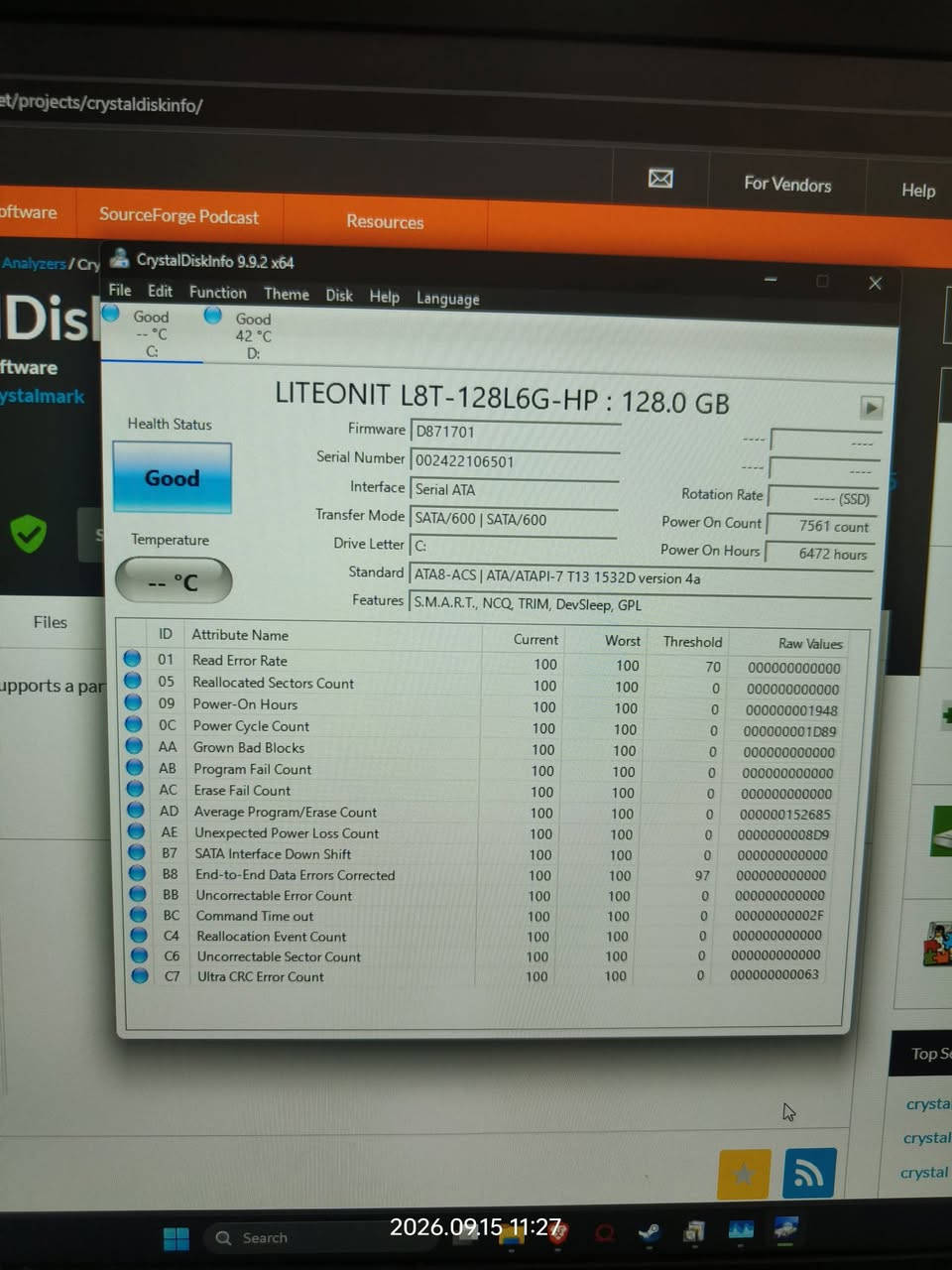952x1270 pixels.
Task: Click status circle for Program Fail Count
Action: [135, 768]
